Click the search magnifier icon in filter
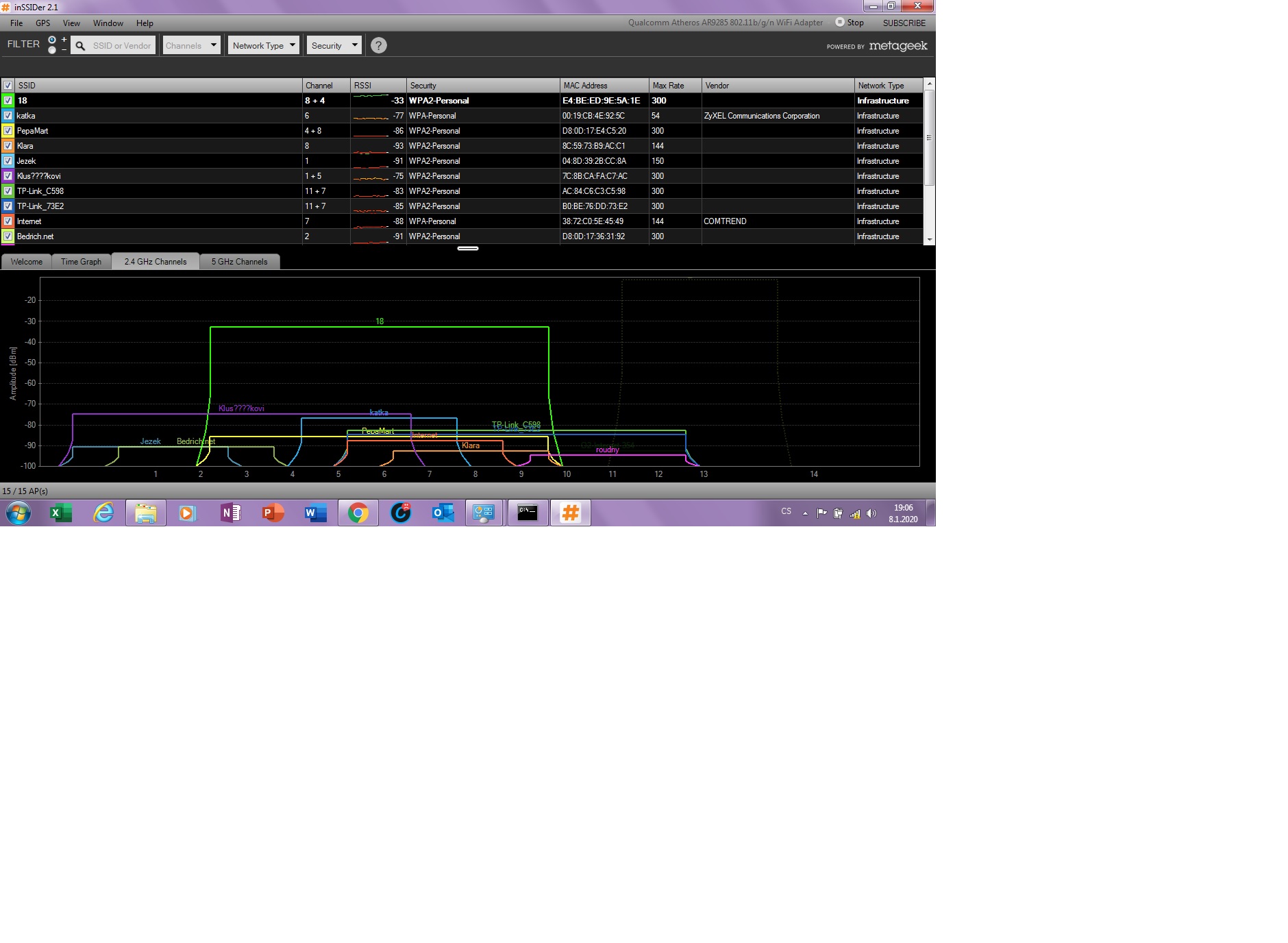This screenshot has width=1288, height=943. [x=80, y=46]
